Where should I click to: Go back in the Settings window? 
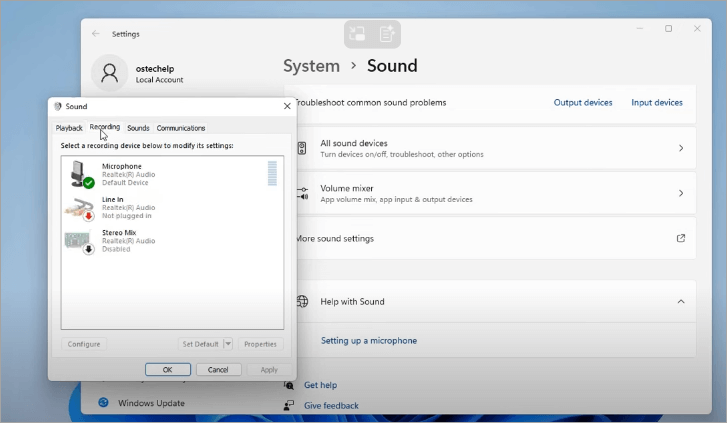(96, 33)
